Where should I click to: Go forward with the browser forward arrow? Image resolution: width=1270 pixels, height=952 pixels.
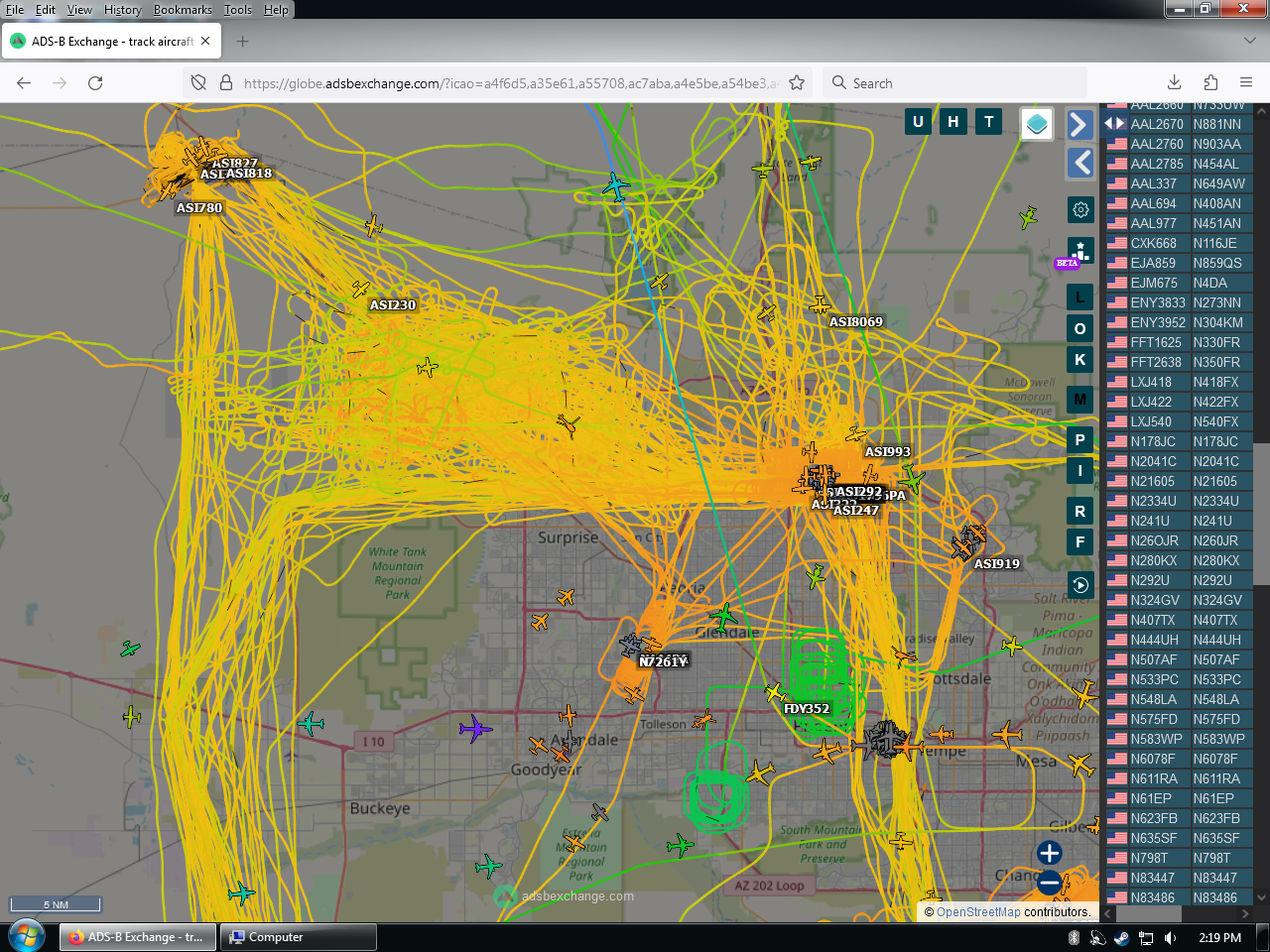click(x=60, y=83)
